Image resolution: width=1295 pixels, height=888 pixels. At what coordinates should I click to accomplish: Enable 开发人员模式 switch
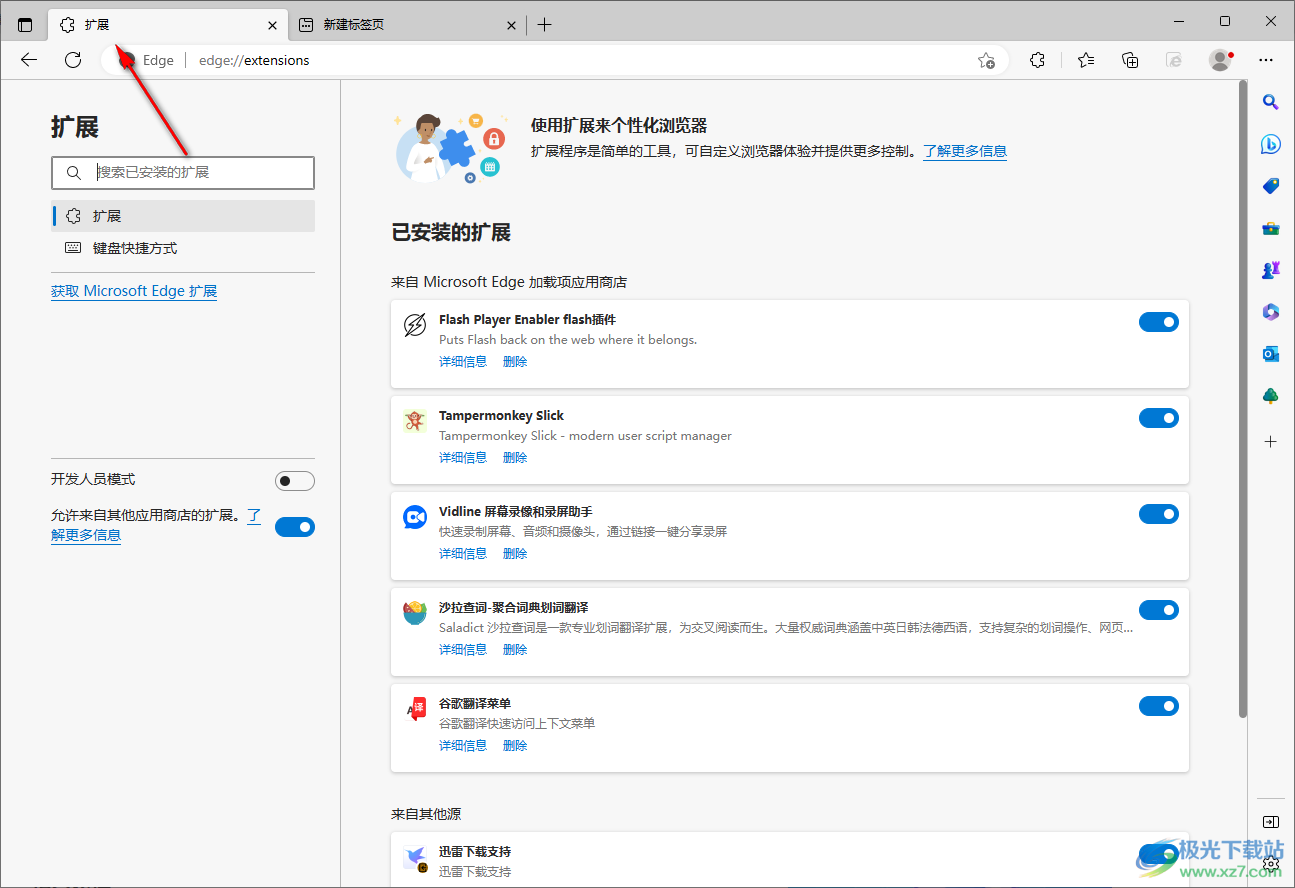click(295, 481)
